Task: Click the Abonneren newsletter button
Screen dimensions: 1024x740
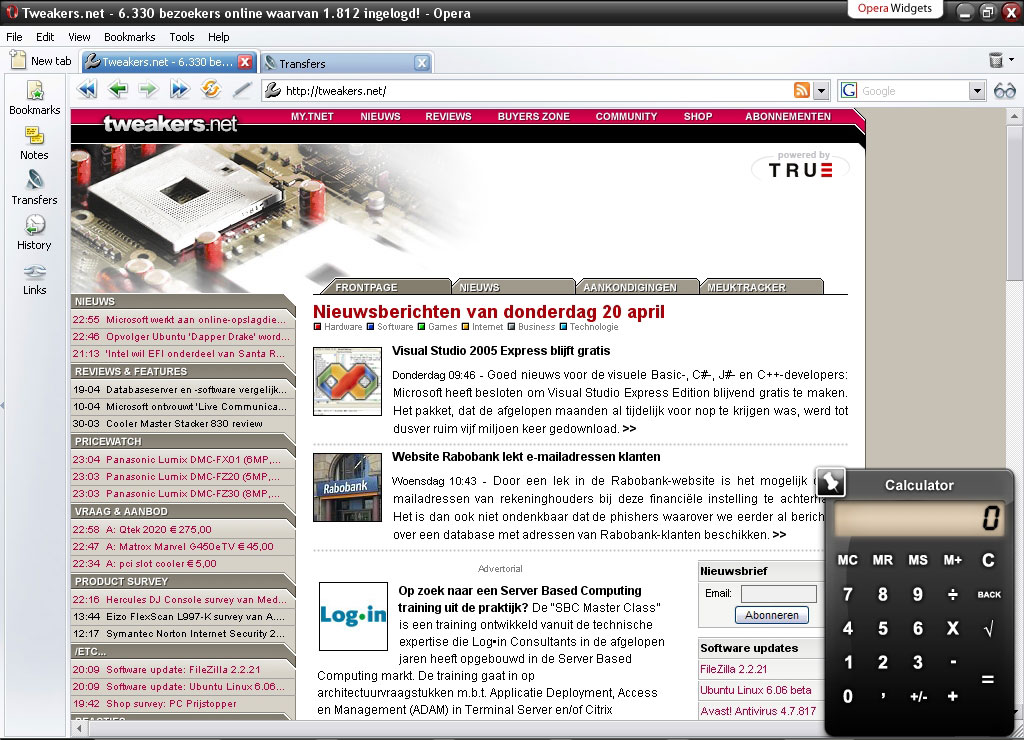Action: (x=771, y=615)
